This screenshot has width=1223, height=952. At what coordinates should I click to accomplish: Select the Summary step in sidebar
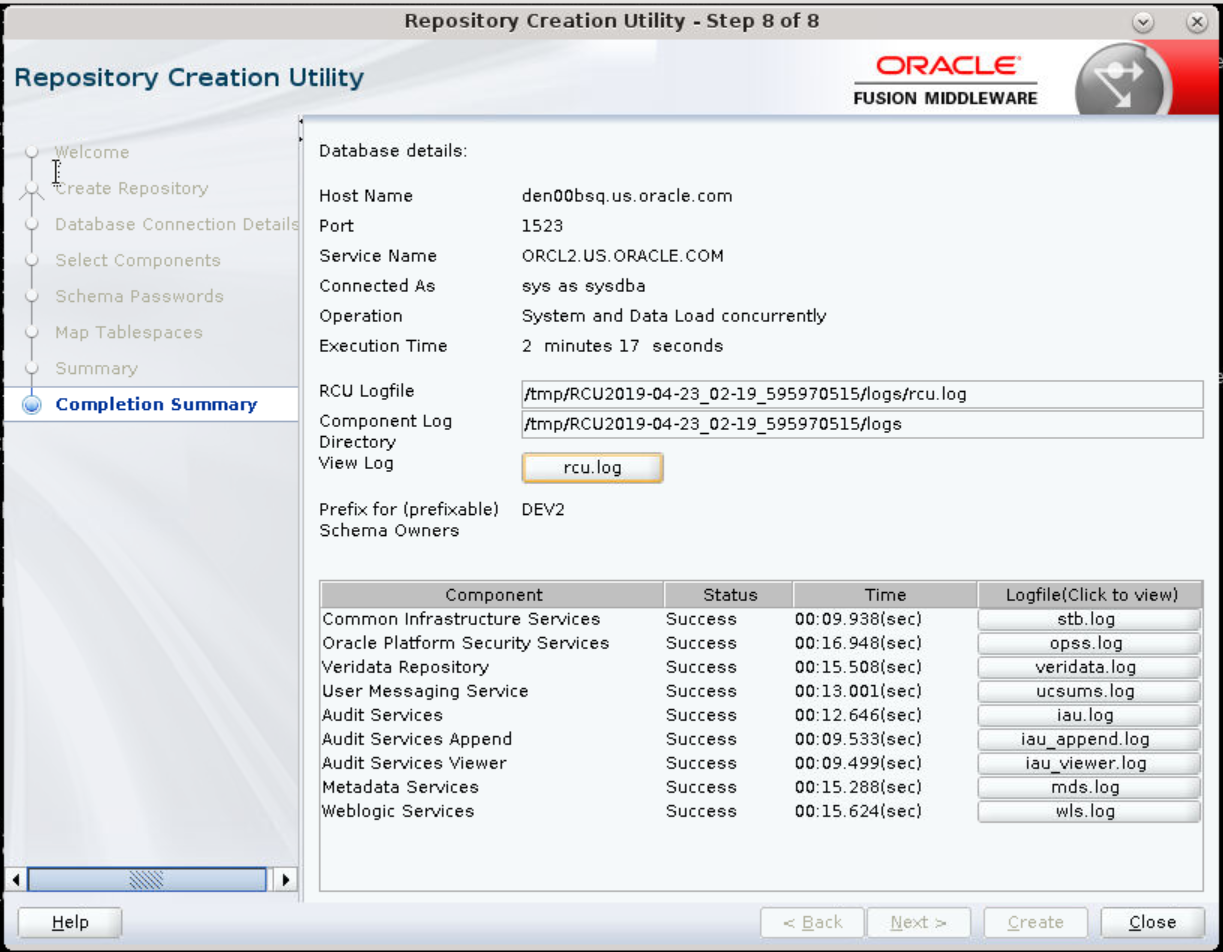(x=96, y=368)
